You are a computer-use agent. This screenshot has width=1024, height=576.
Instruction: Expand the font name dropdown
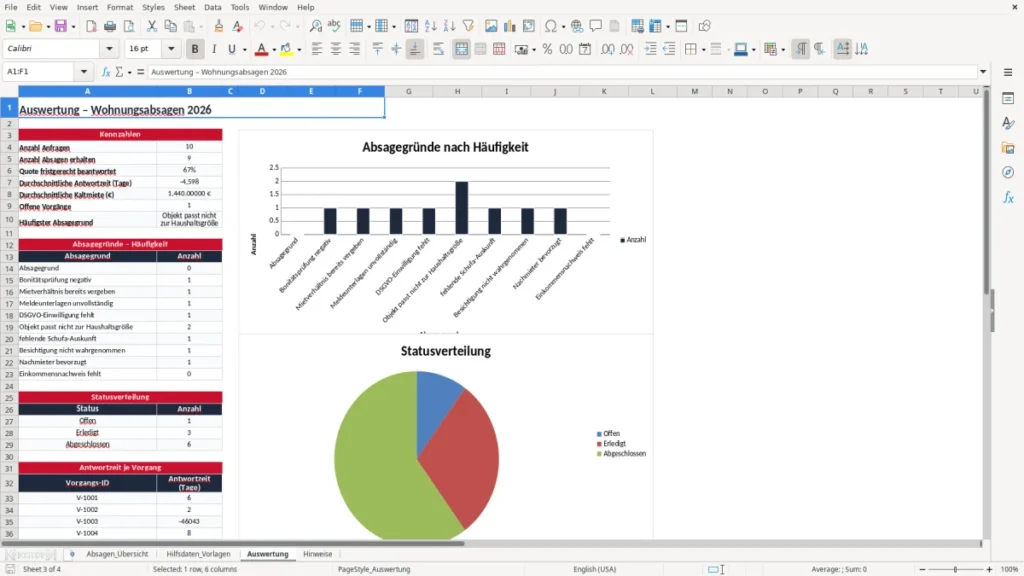coord(109,48)
